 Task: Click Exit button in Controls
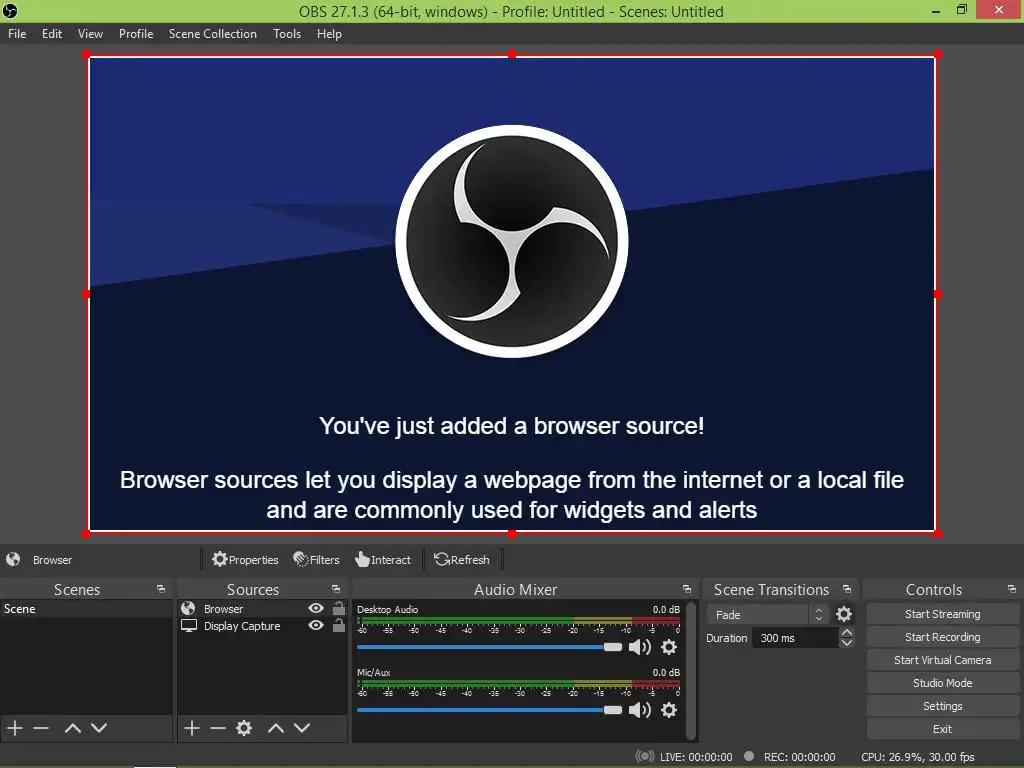(942, 729)
